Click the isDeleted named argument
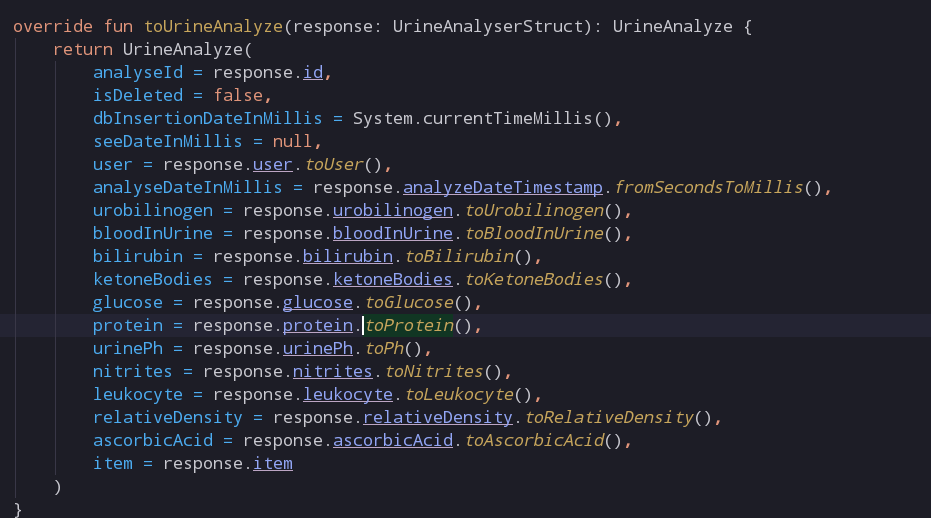 pos(138,96)
